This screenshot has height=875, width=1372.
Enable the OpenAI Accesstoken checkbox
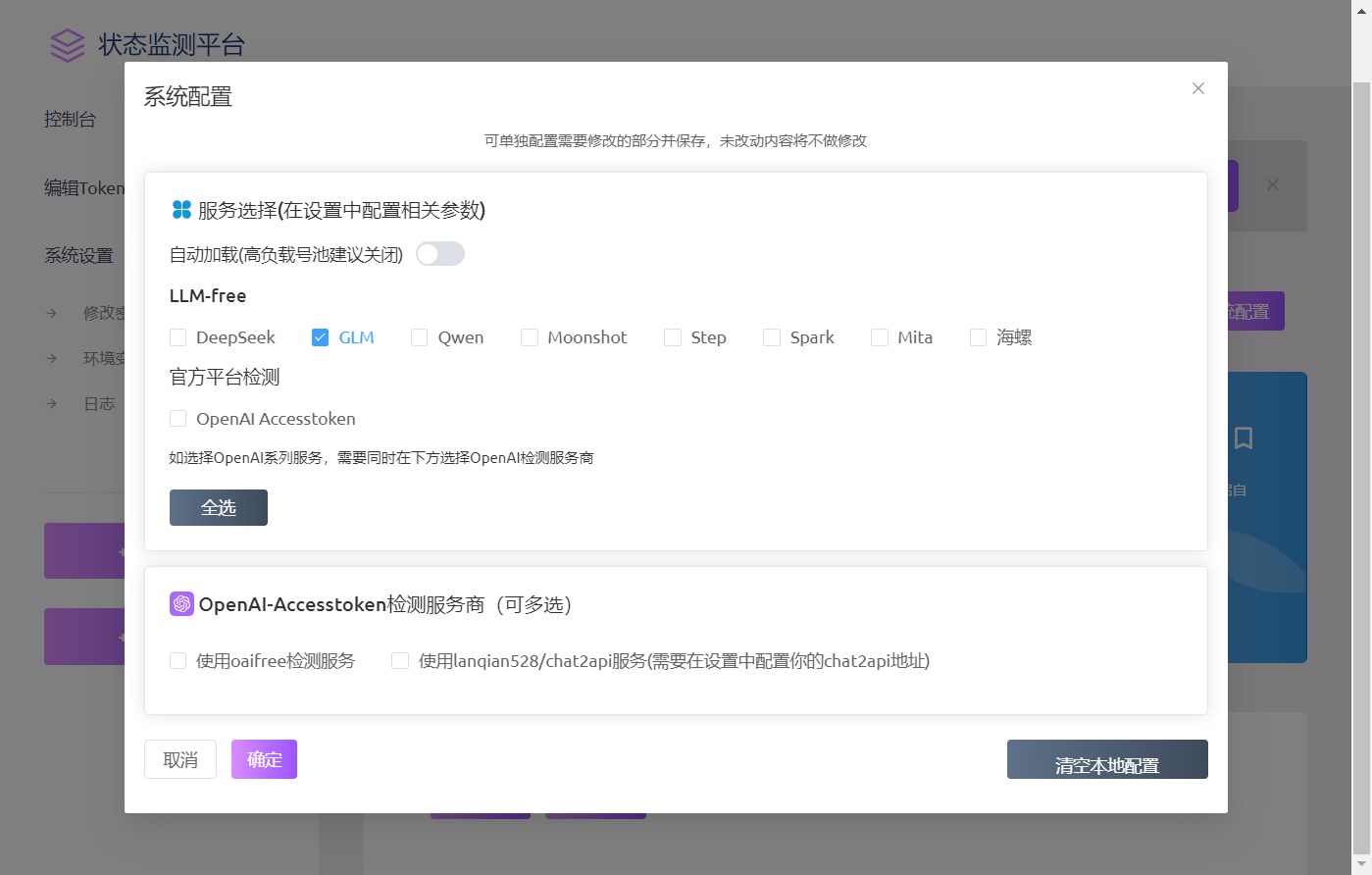tap(178, 418)
